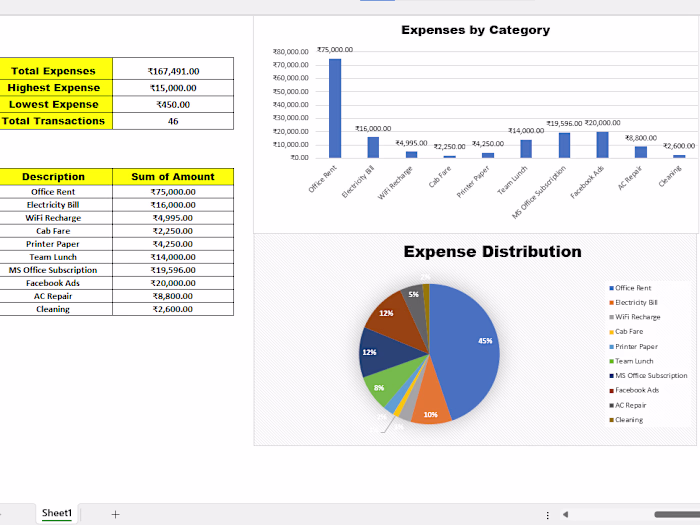The image size is (700, 525).
Task: Select the AC Repair bar in chart
Action: (641, 152)
